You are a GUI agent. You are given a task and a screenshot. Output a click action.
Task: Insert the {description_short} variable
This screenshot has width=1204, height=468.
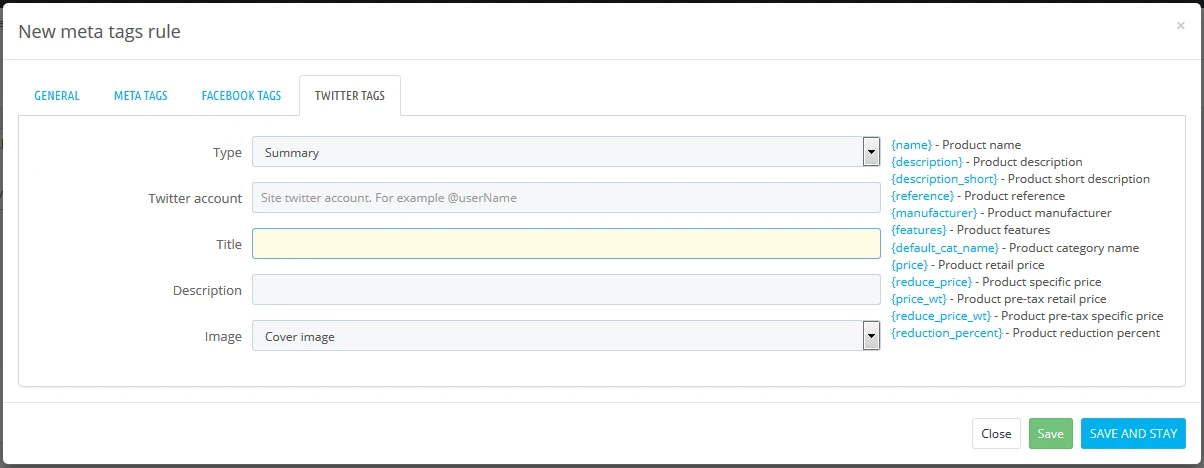944,179
